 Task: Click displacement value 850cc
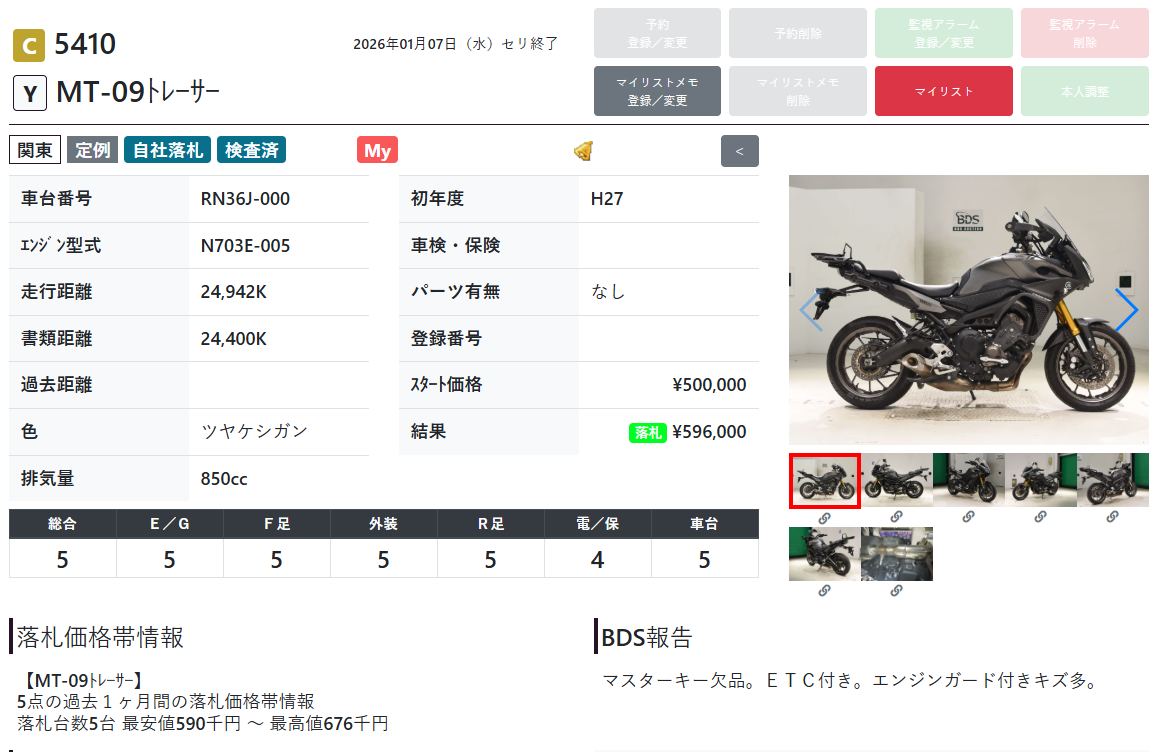223,479
